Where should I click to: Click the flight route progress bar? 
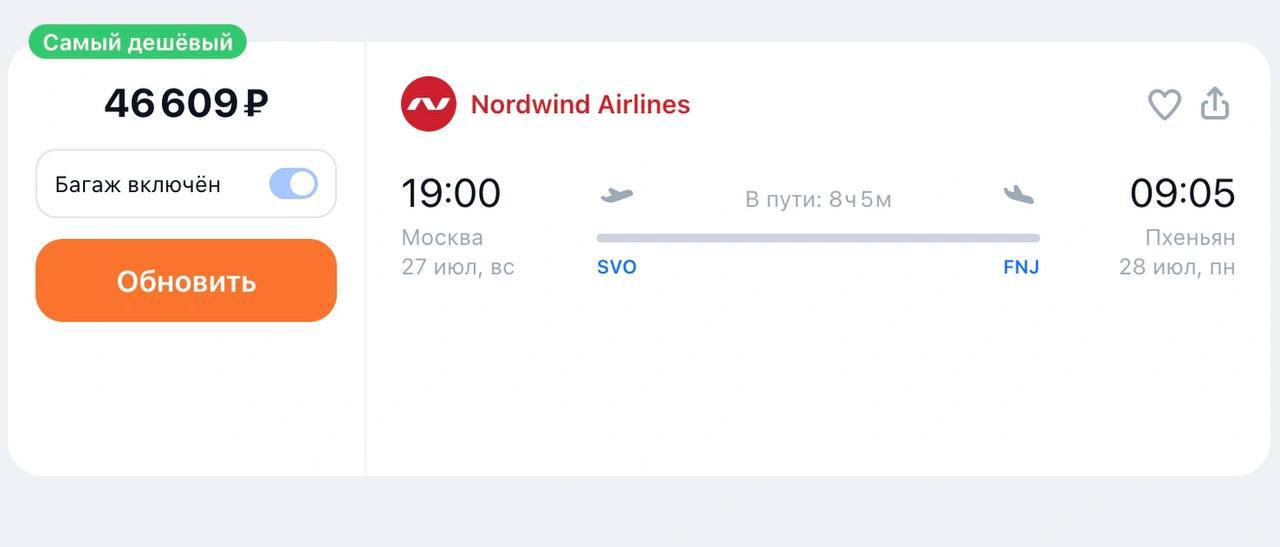pyautogui.click(x=818, y=238)
